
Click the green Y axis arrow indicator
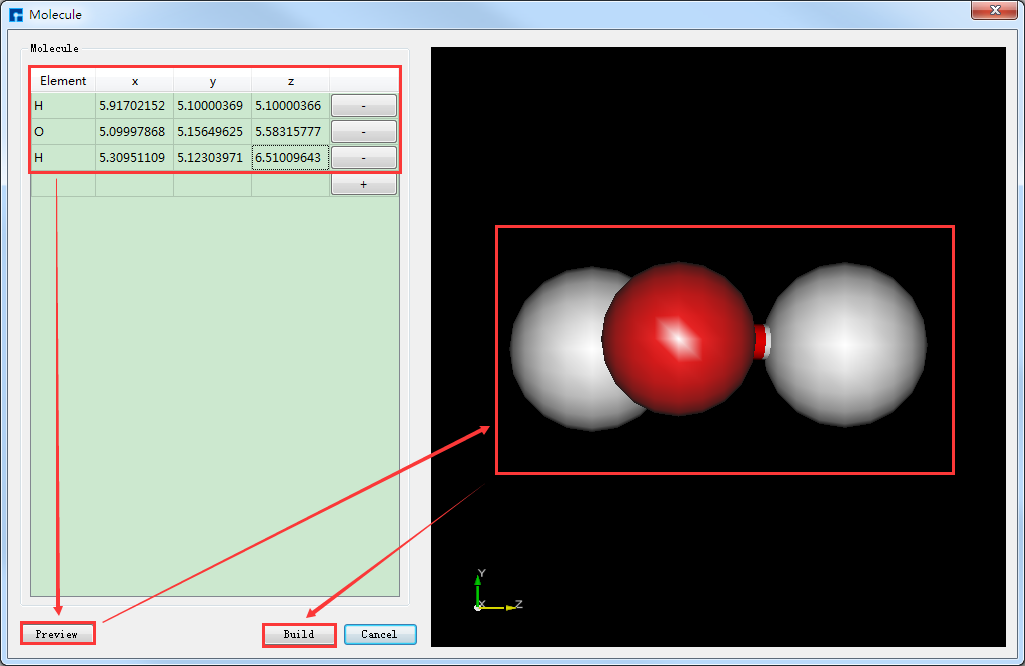(478, 580)
